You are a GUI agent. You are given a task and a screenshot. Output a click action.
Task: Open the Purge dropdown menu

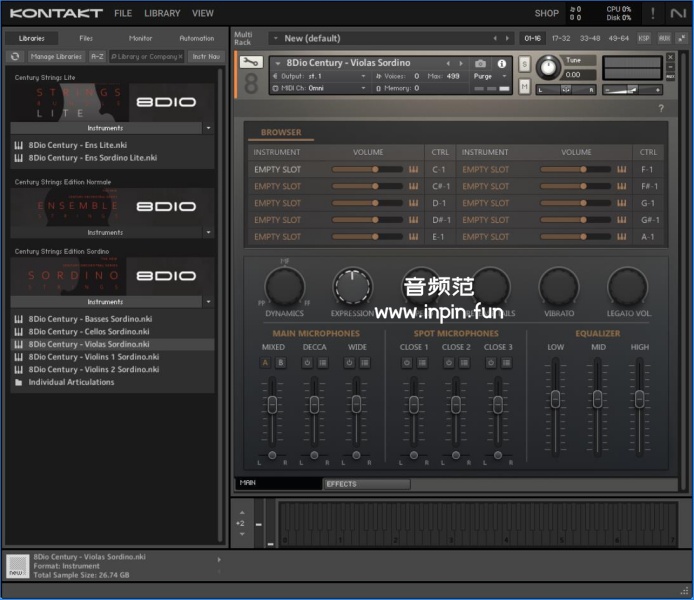488,76
